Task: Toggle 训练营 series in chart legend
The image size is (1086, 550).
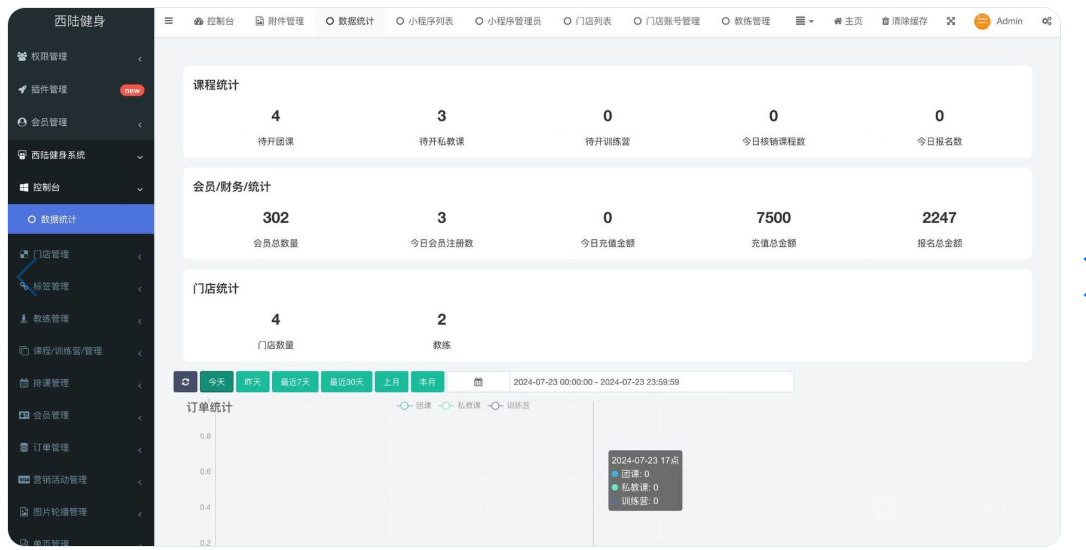Action: coord(508,406)
